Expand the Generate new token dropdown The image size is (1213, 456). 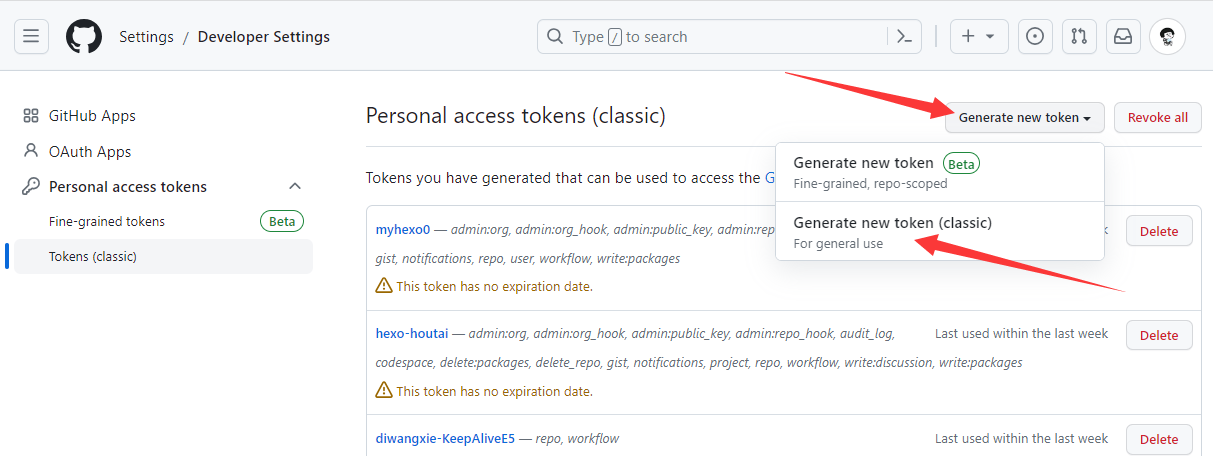pyautogui.click(x=1024, y=117)
